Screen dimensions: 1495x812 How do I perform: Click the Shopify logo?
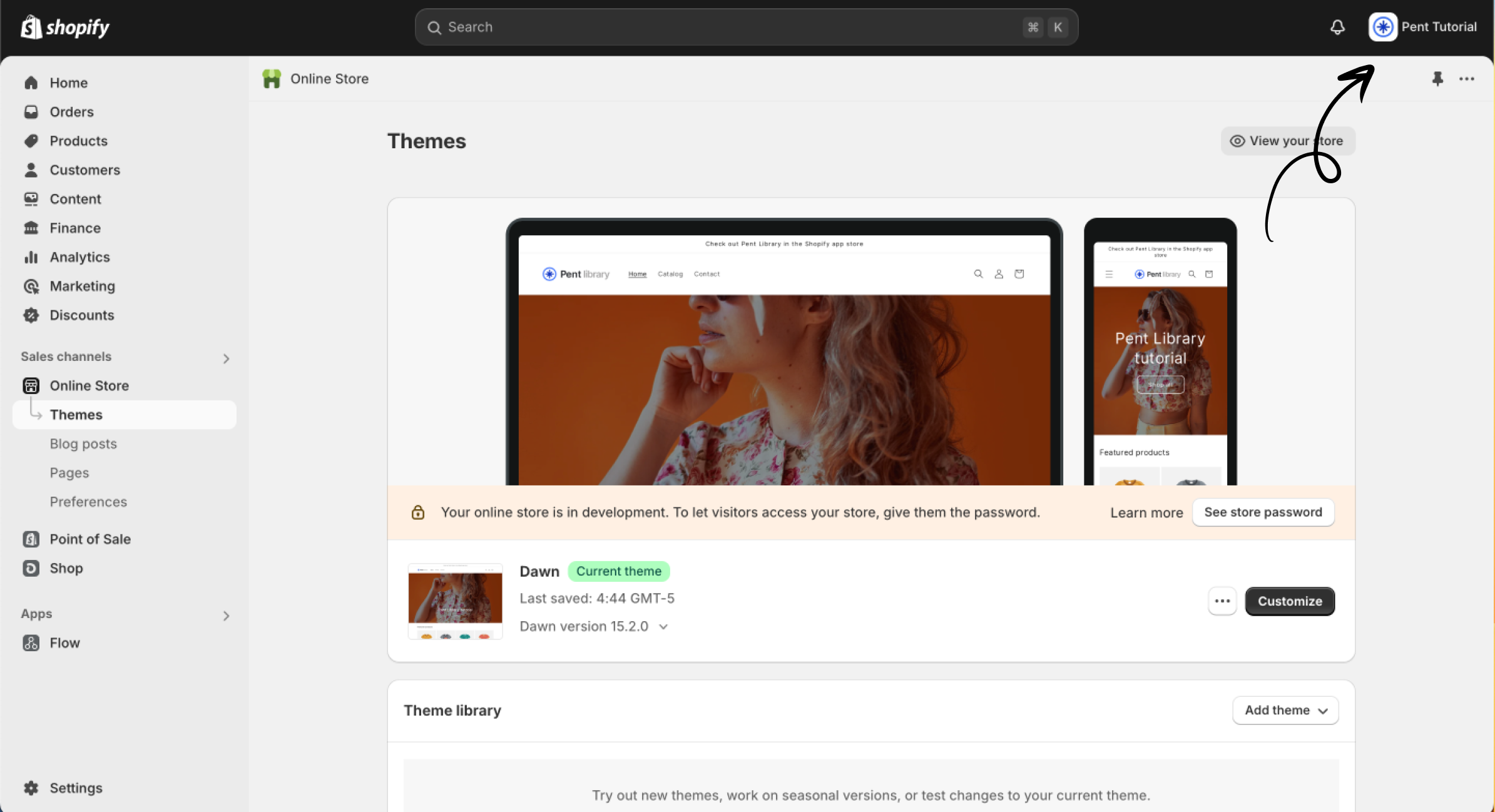click(x=65, y=27)
